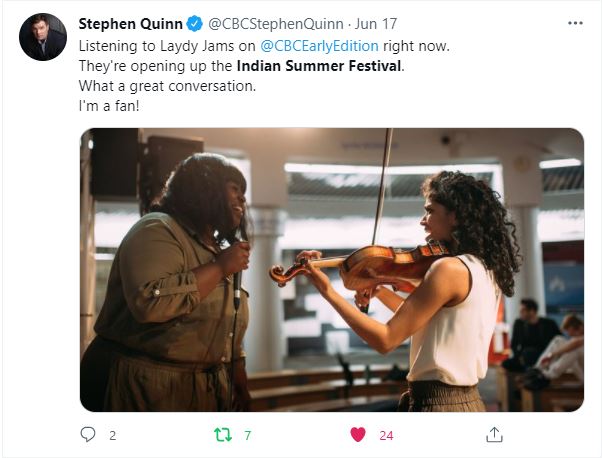Click the reply count of 2

pos(113,435)
